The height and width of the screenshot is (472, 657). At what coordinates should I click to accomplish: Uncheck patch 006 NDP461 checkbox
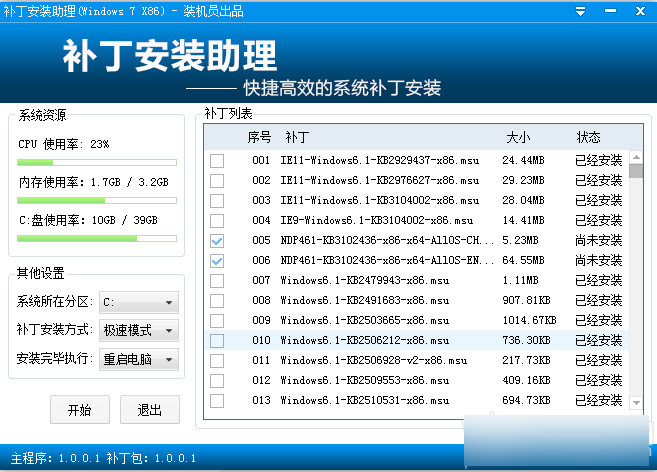217,261
